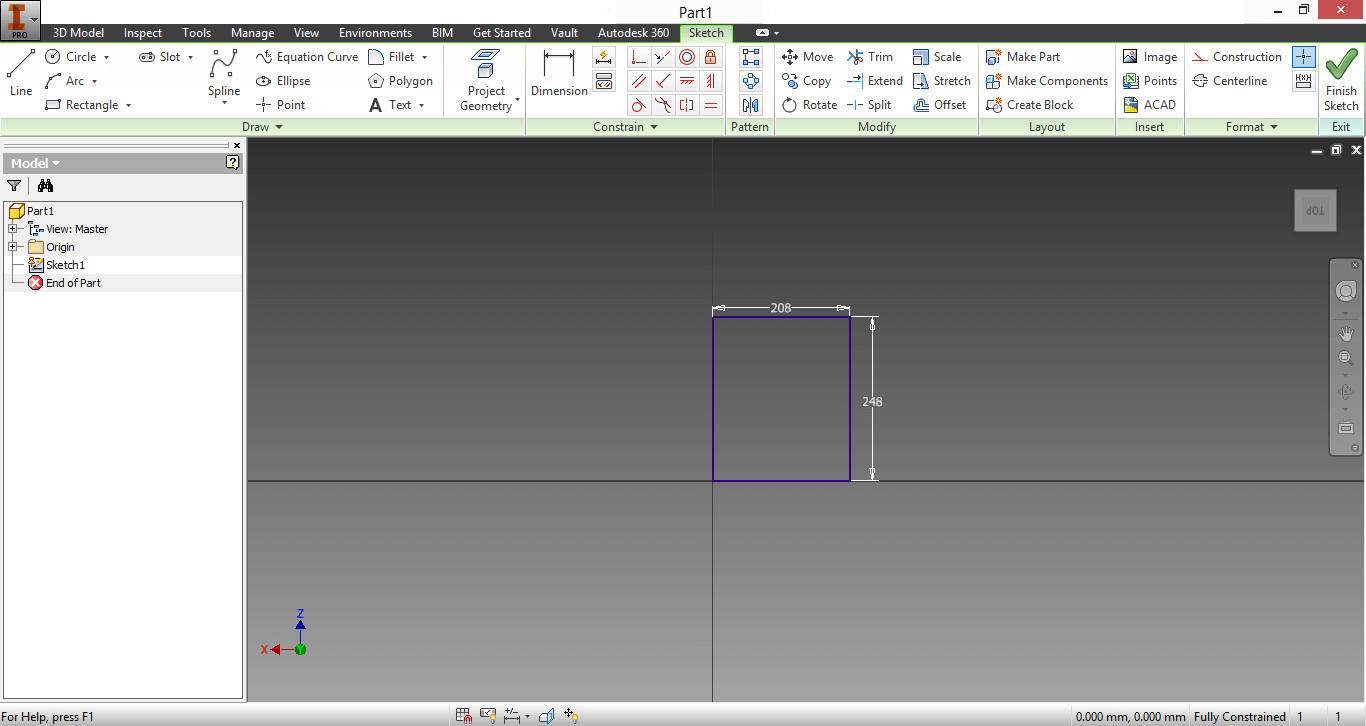Click the Ellipse tool
The image size is (1366, 726).
(283, 81)
